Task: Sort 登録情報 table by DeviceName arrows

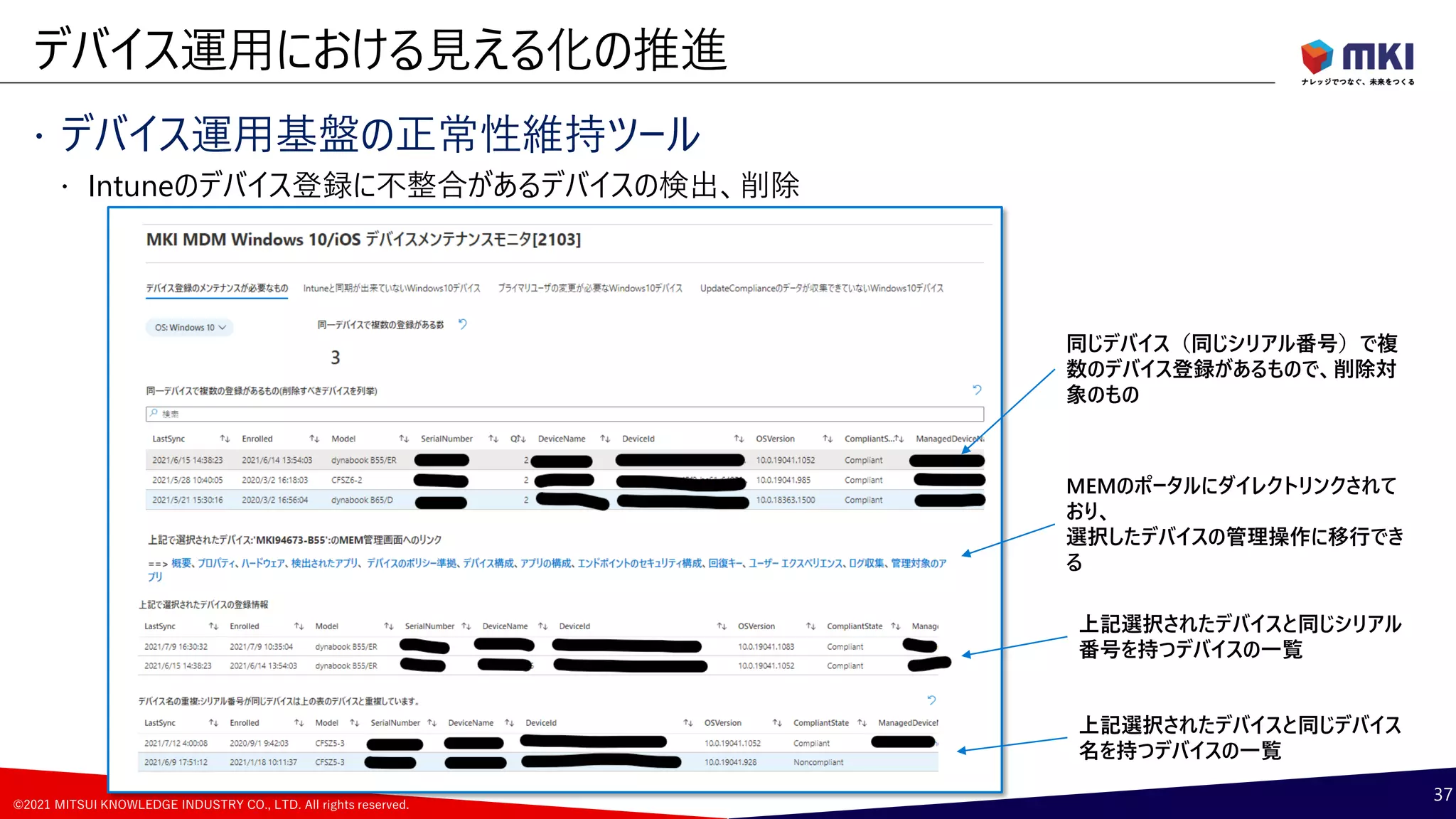Action: pos(543,626)
